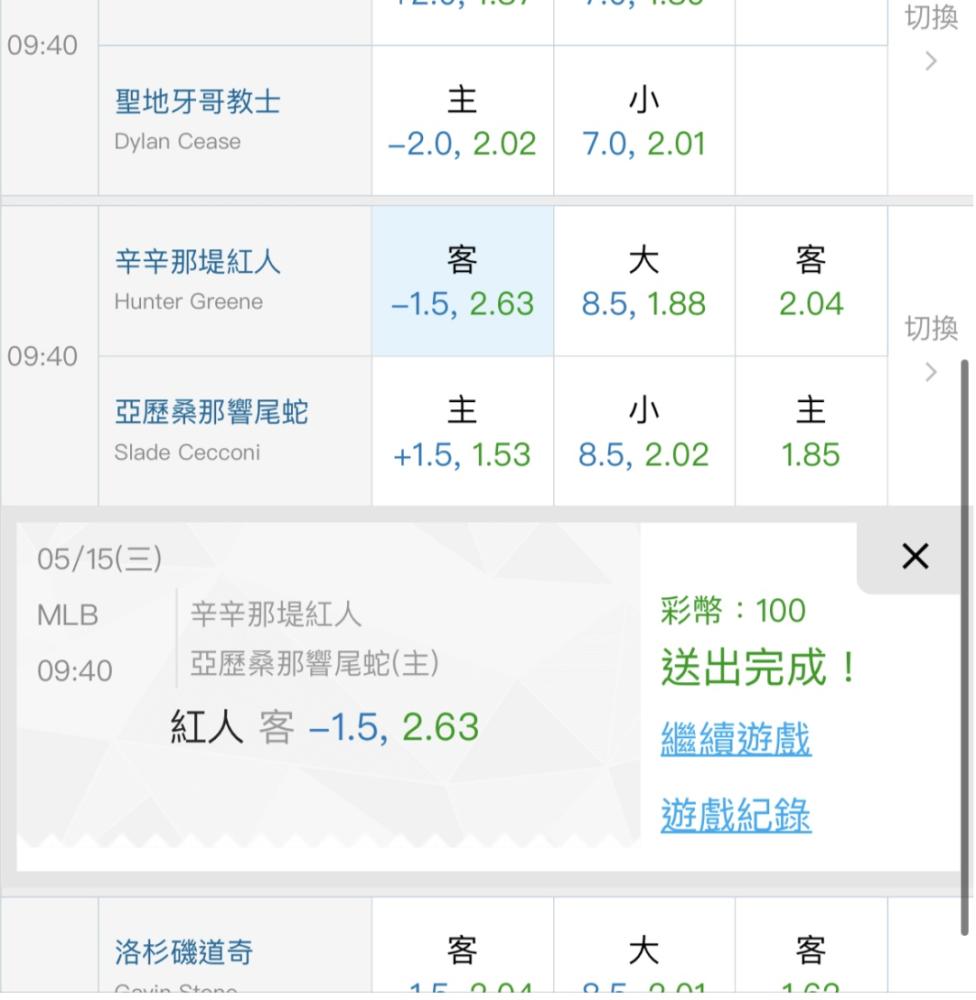Open 亞歷桑那響尾蛇 team name in match list

[x=212, y=412]
